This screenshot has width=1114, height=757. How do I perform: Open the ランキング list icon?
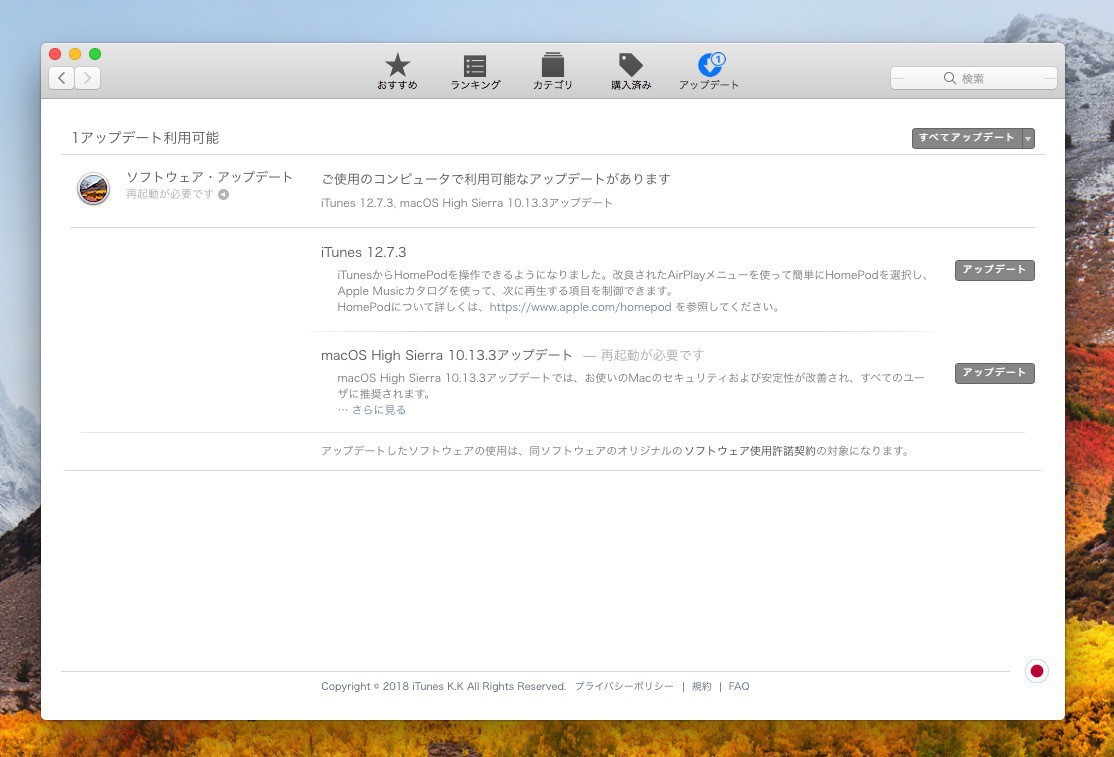point(475,66)
